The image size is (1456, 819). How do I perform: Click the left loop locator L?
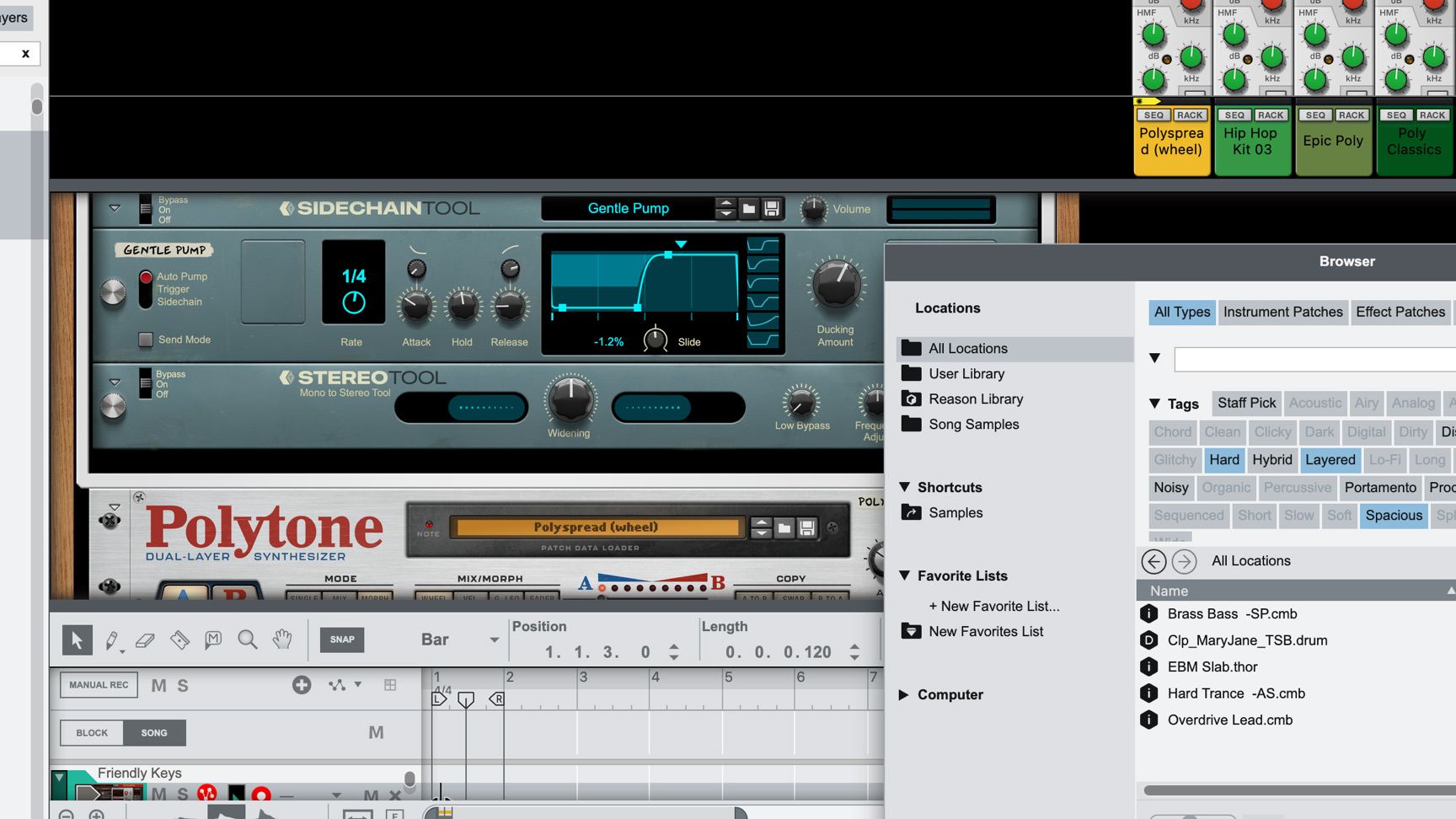point(440,699)
